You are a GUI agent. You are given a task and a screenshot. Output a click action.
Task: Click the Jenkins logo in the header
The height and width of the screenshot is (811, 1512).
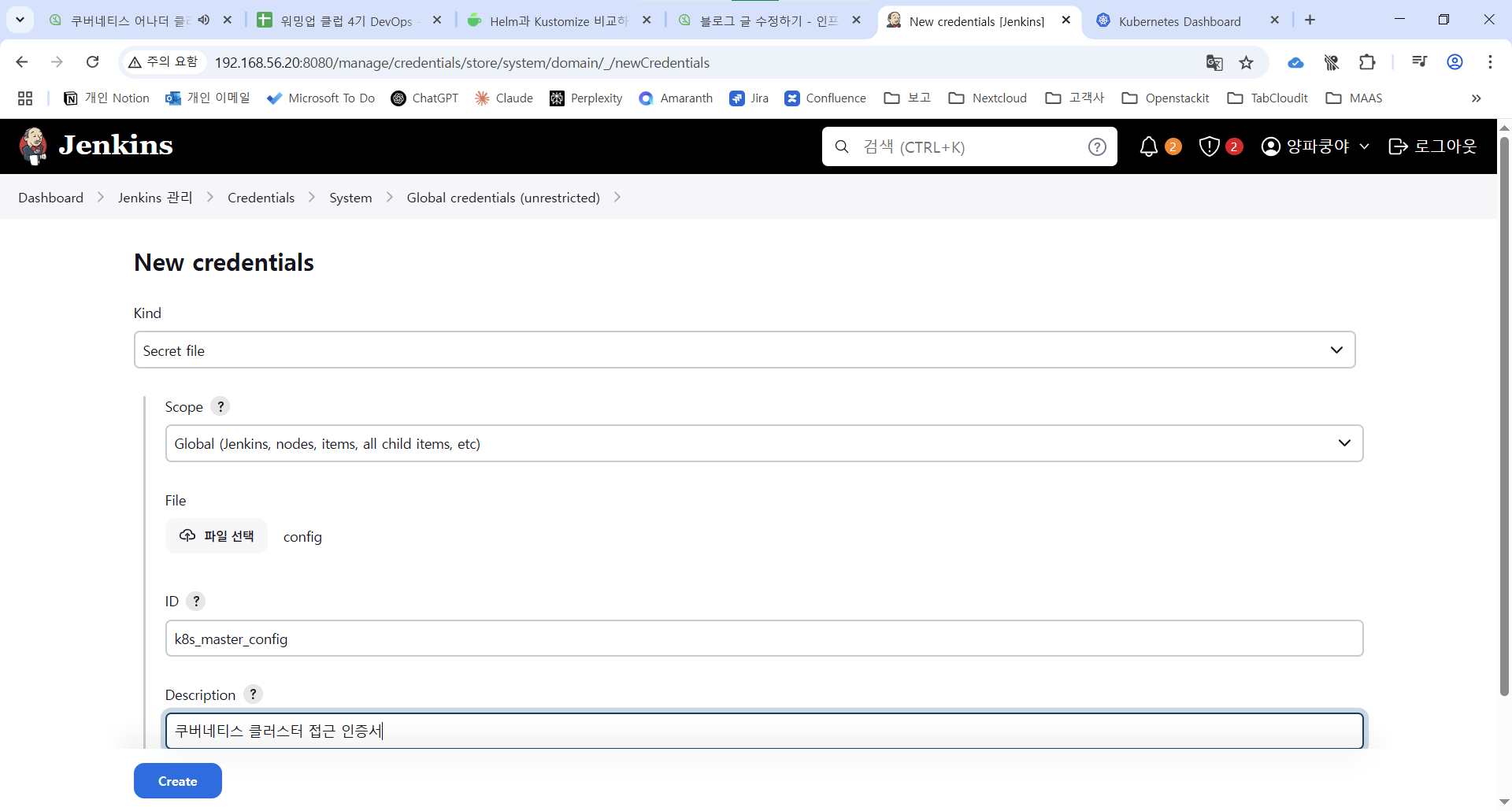coord(95,146)
